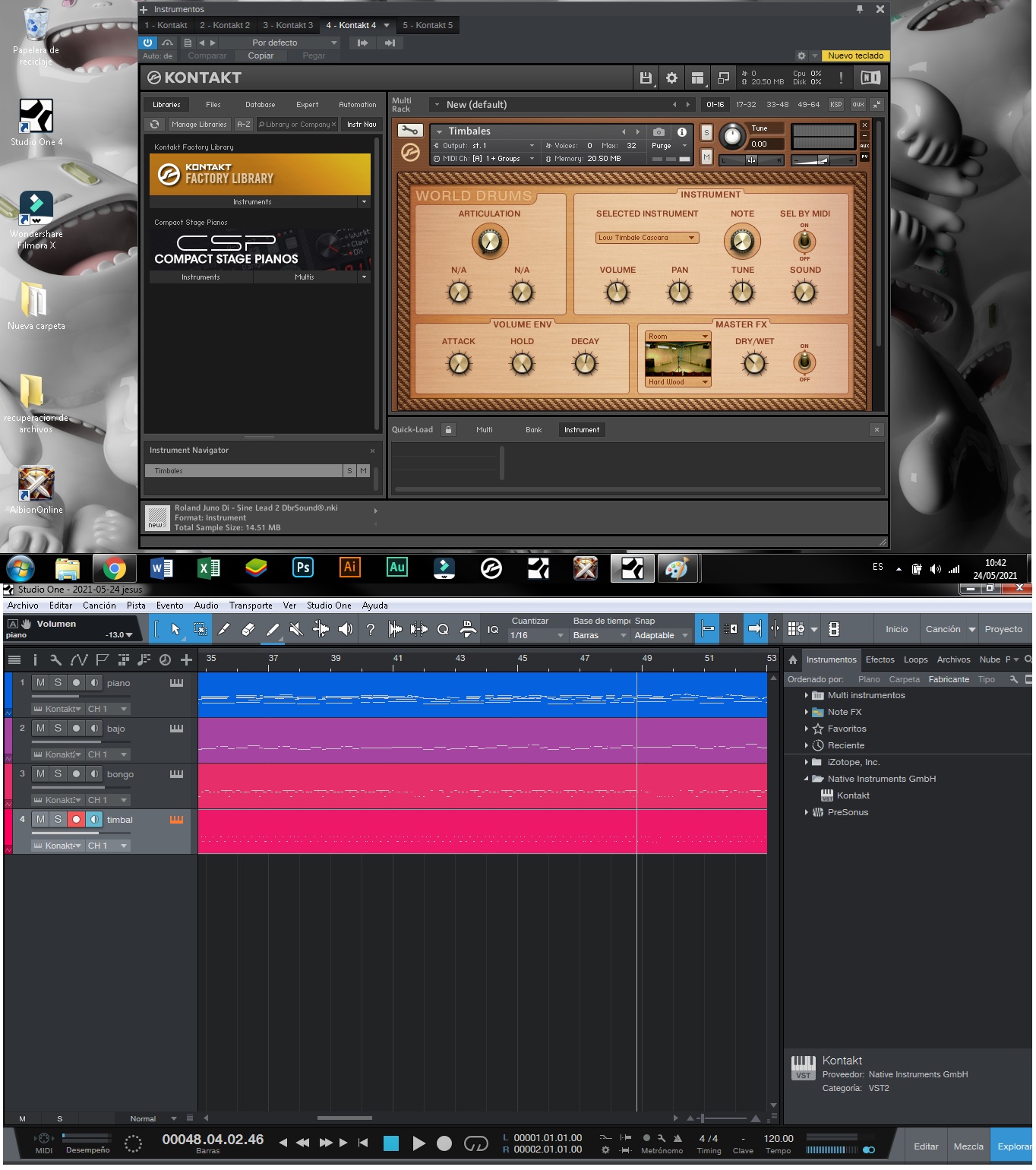The width and height of the screenshot is (1036, 1170).
Task: Open Selected Instrument dropdown Low Timbale Cascara
Action: (x=649, y=239)
